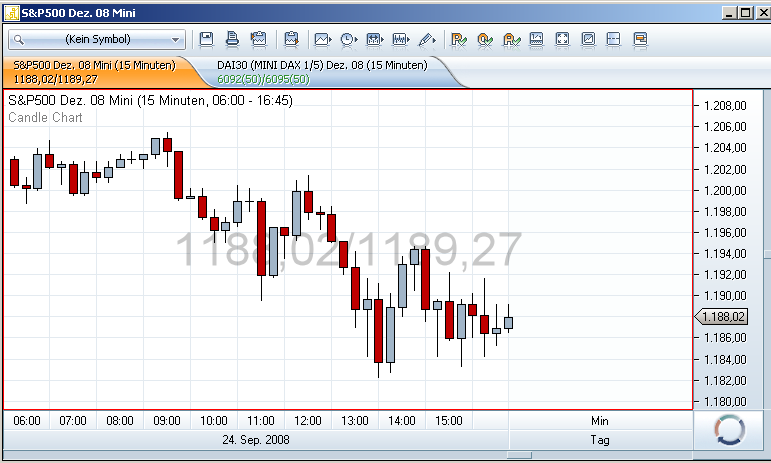Screen dimensions: 771x463
Task: Click the save (floppy disk) toolbar icon
Action: pyautogui.click(x=206, y=39)
